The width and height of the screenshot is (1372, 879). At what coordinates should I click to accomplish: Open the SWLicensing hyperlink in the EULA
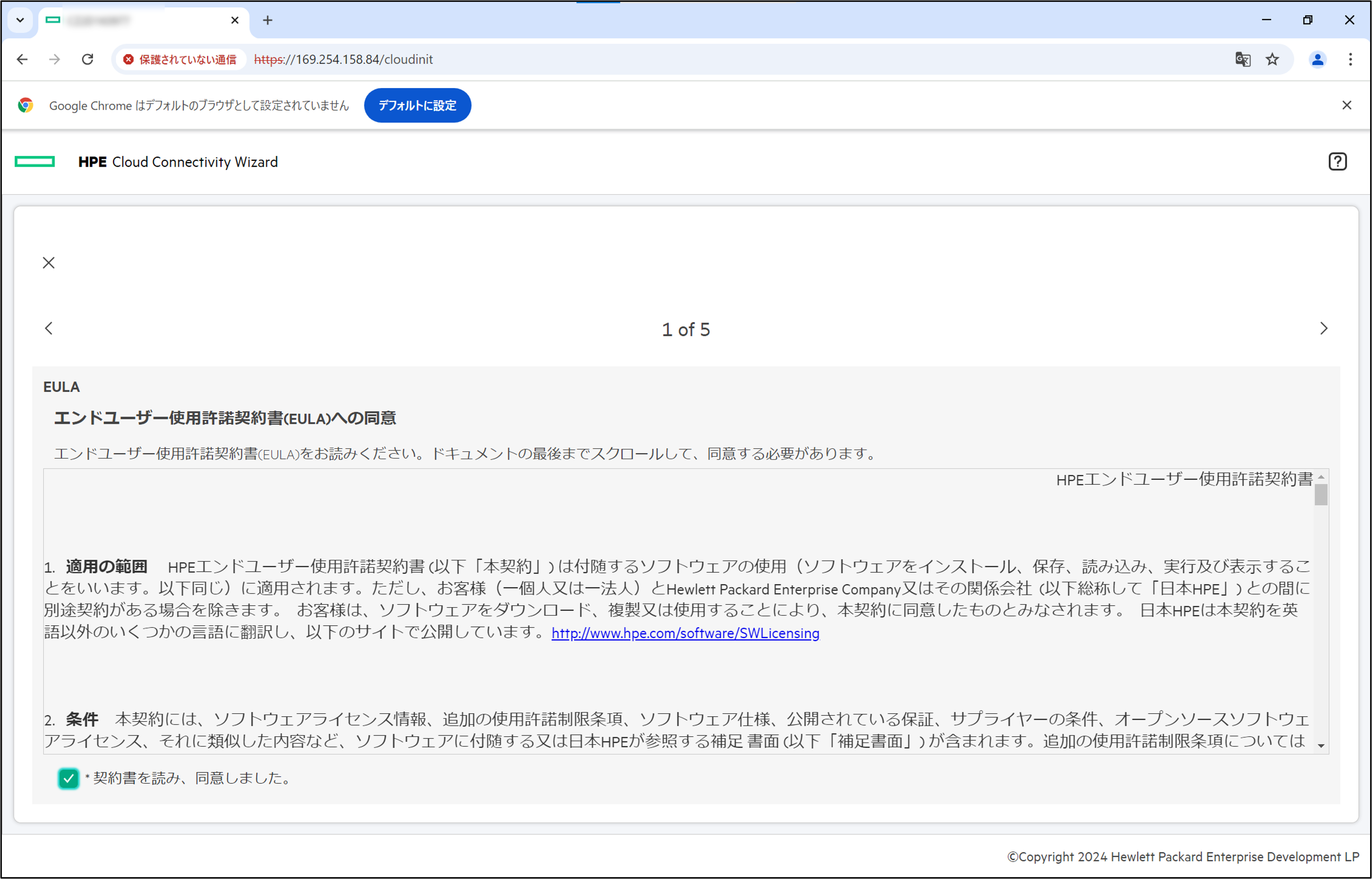[x=685, y=633]
